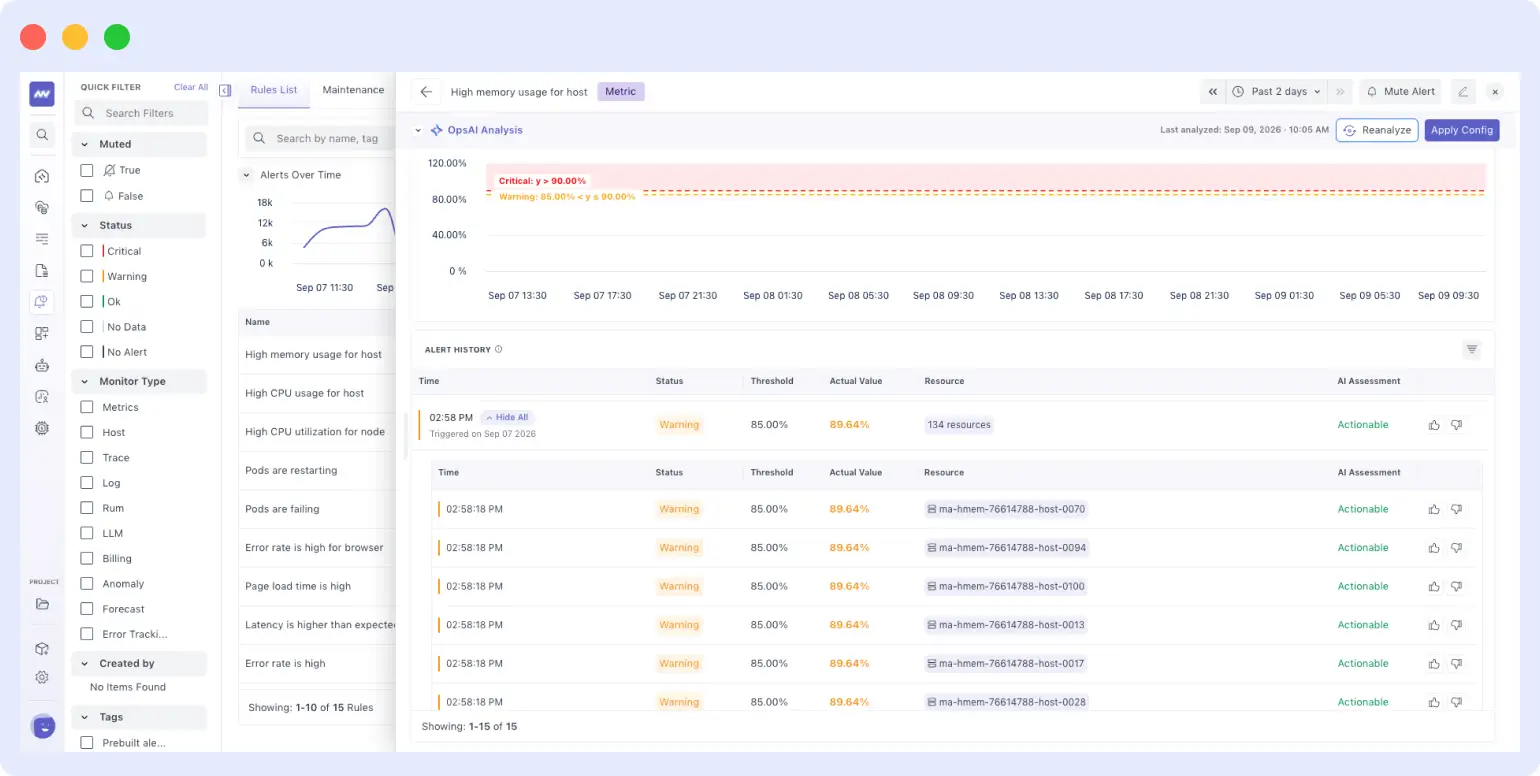Click the edit pencil icon in header

pos(1463,91)
